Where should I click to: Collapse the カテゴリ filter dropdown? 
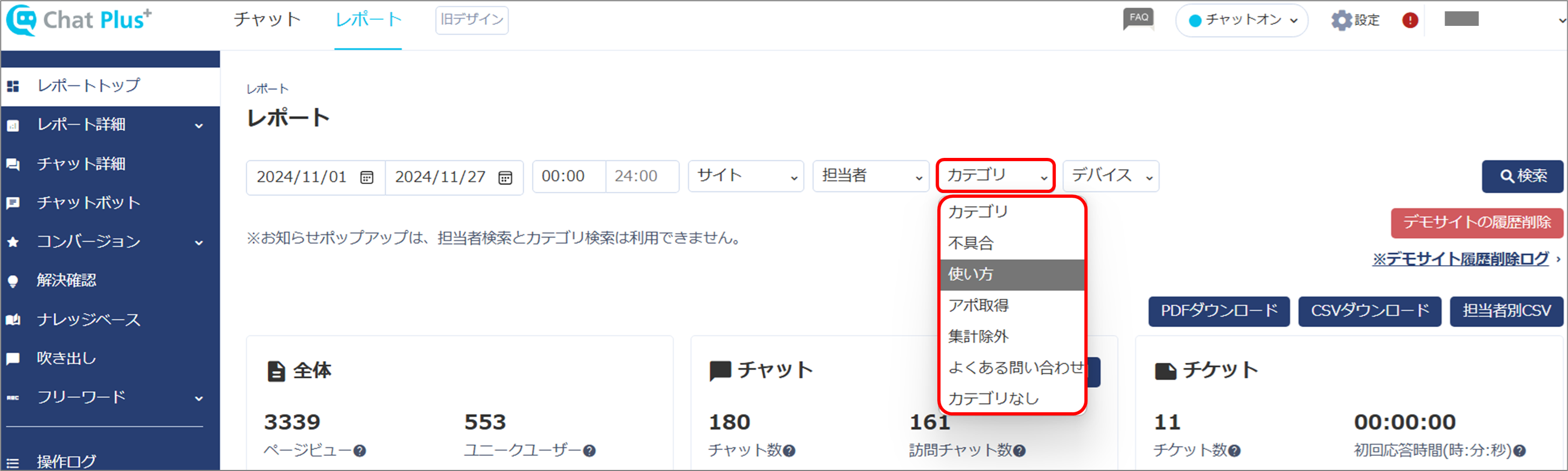[x=996, y=176]
